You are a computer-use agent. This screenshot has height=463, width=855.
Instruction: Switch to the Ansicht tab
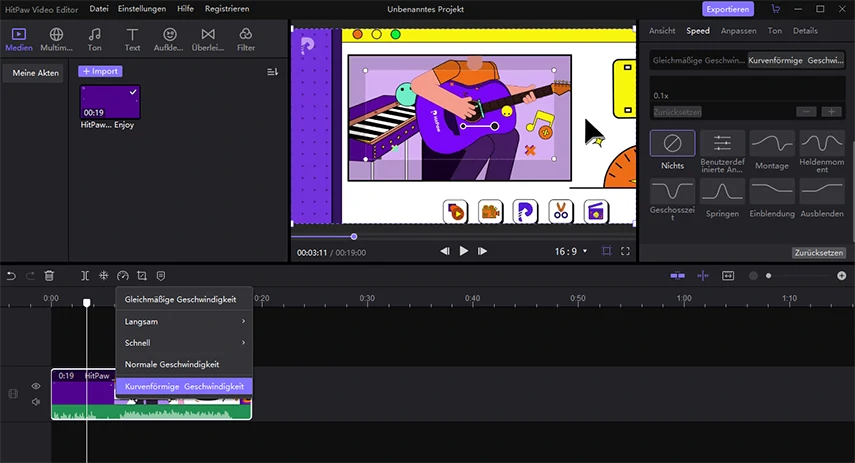click(662, 31)
